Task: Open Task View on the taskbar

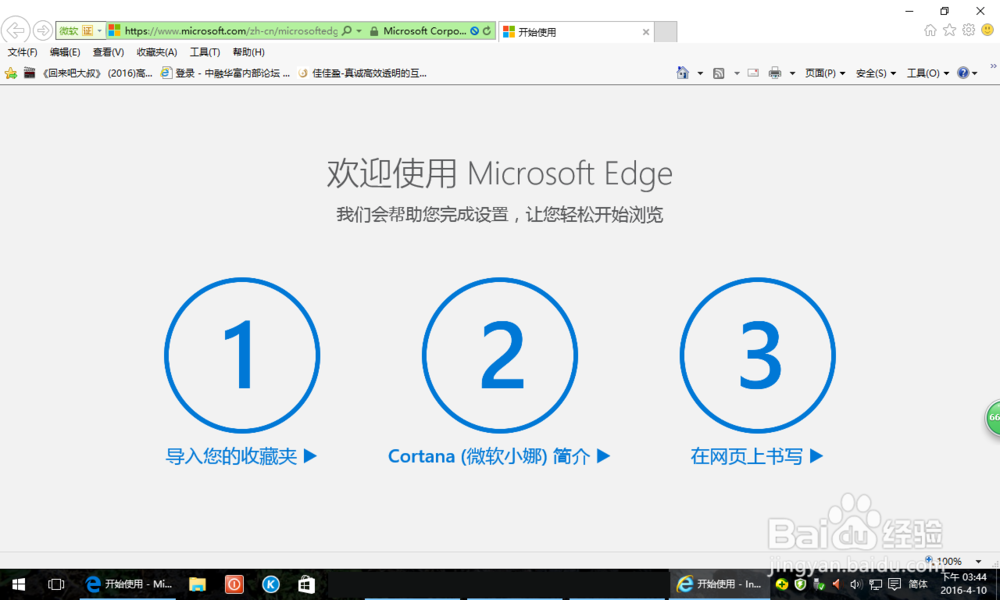Action: tap(56, 584)
